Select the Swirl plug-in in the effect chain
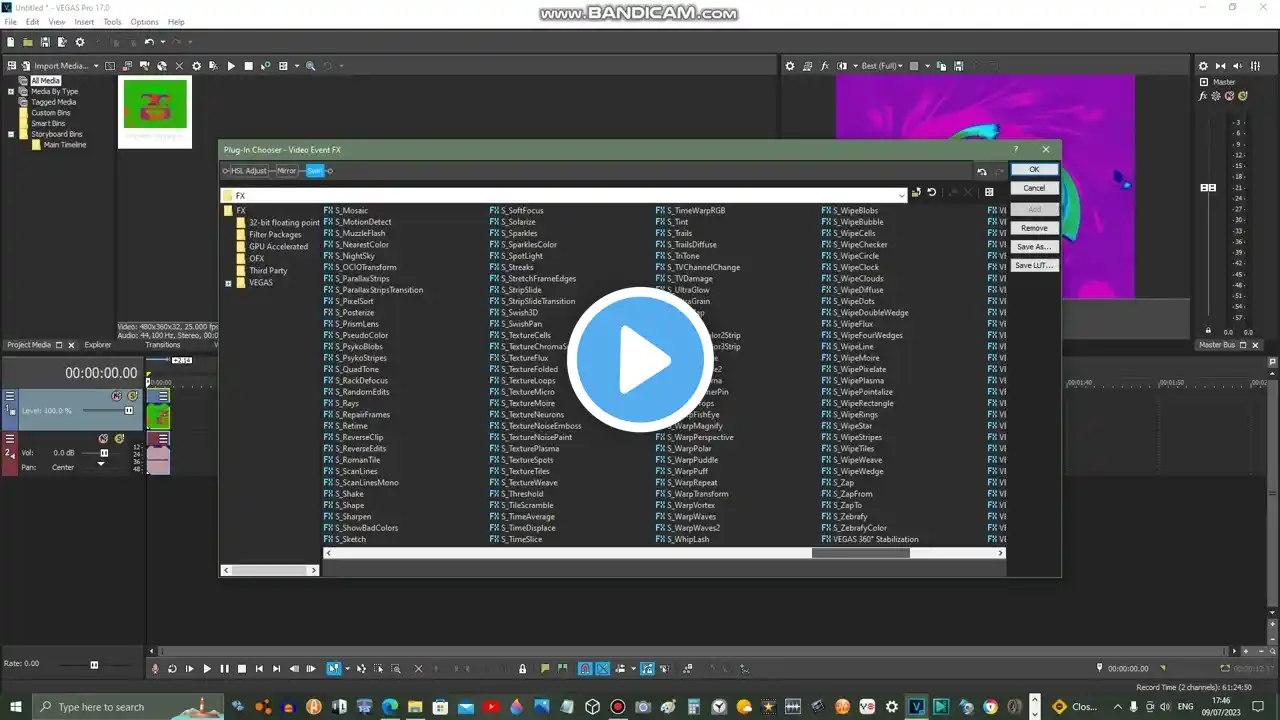The width and height of the screenshot is (1280, 720). (314, 171)
